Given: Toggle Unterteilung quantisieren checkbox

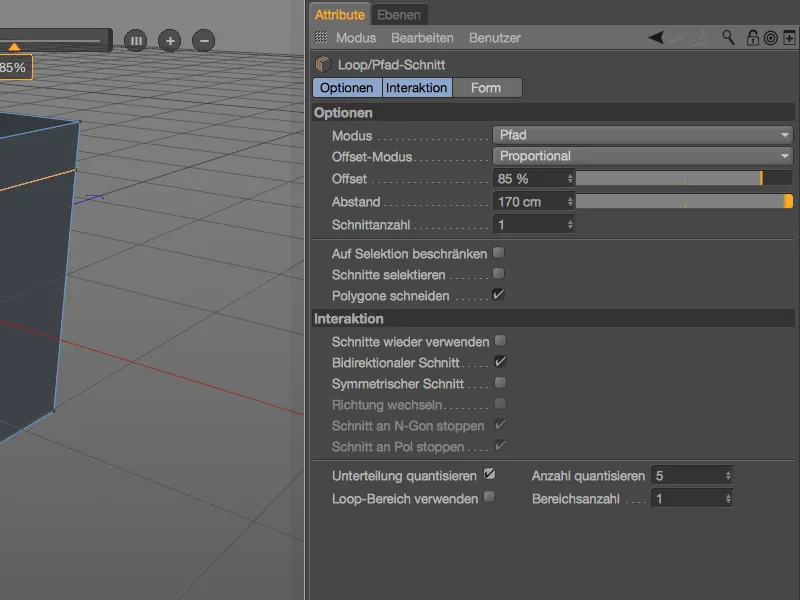Looking at the screenshot, I should (489, 474).
